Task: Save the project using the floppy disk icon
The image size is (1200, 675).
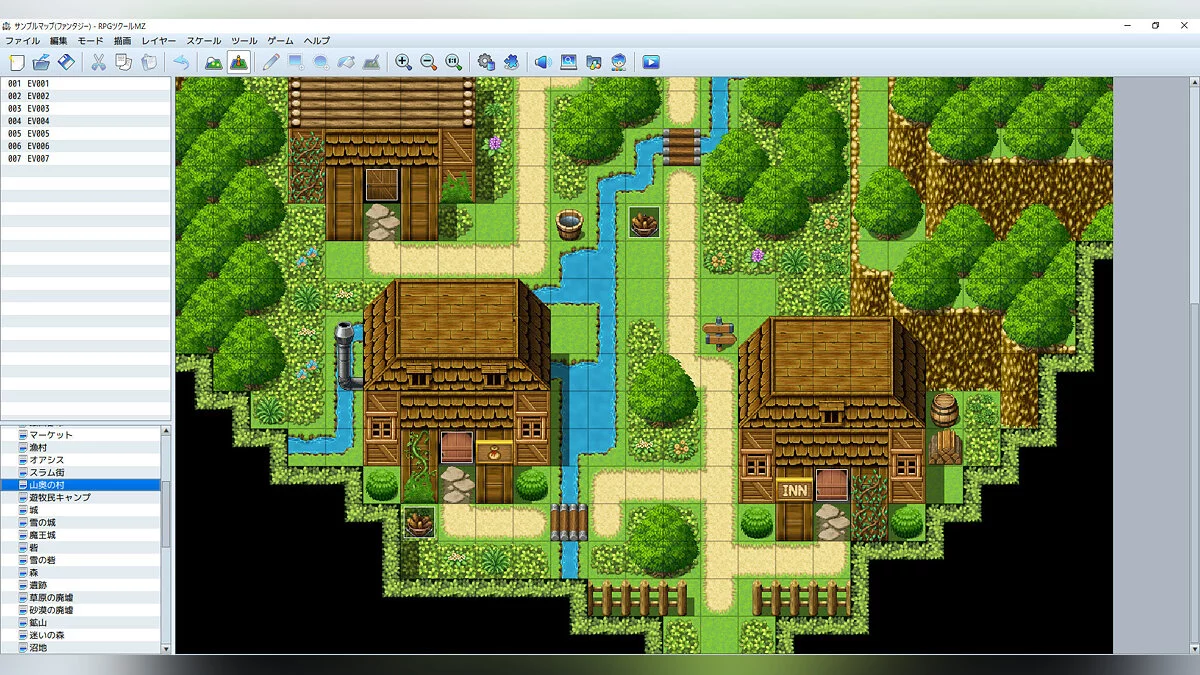Action: click(66, 62)
